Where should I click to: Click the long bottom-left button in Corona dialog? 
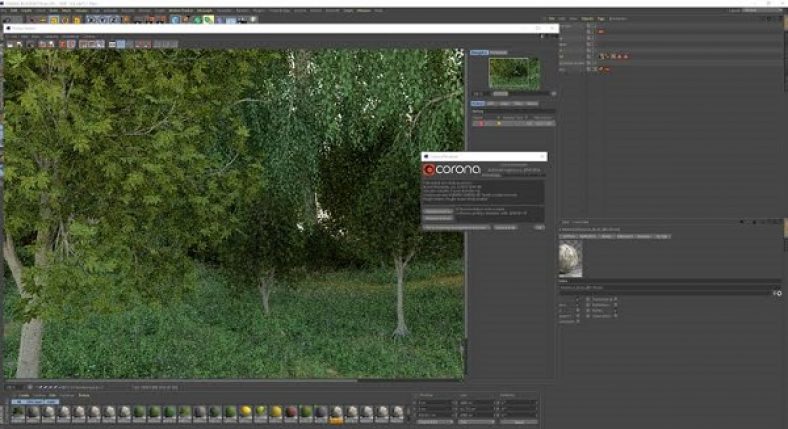click(x=456, y=228)
